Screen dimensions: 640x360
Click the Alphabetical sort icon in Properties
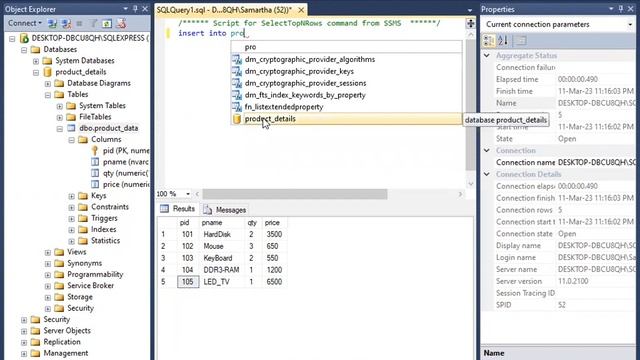coord(503,40)
